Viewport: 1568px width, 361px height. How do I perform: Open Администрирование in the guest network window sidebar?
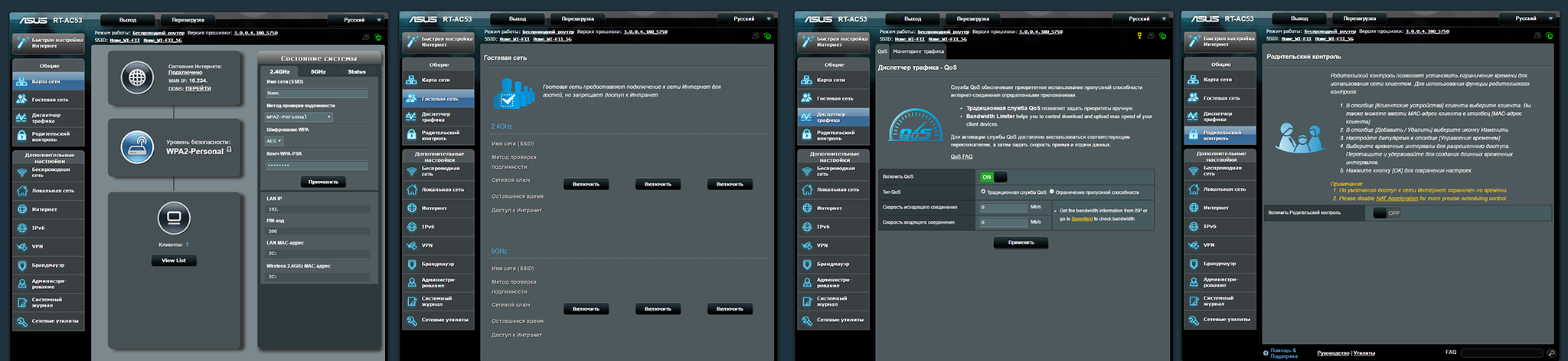coord(438,283)
